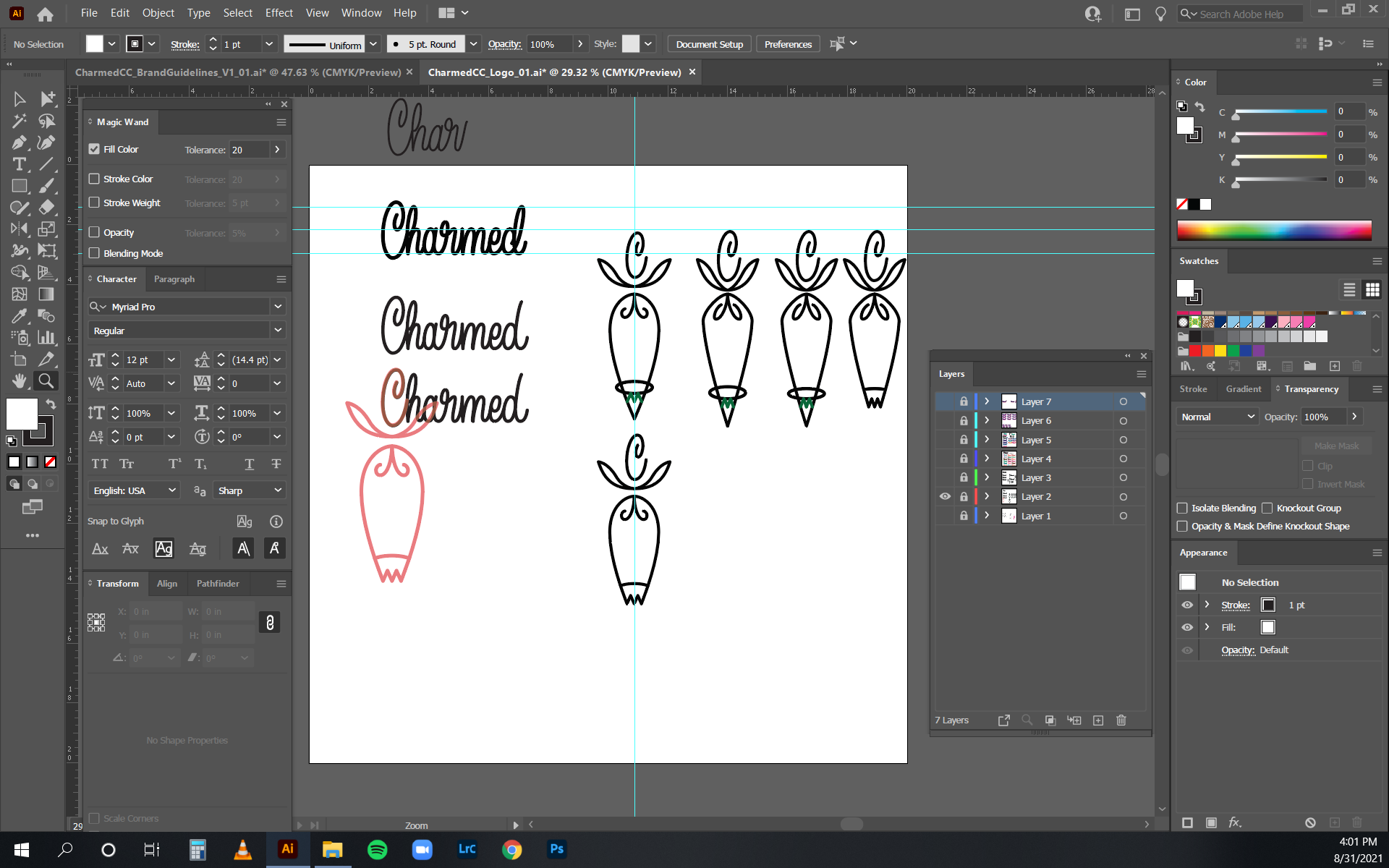Open the Myriad Pro font family dropdown
1389x868 pixels.
[278, 307]
